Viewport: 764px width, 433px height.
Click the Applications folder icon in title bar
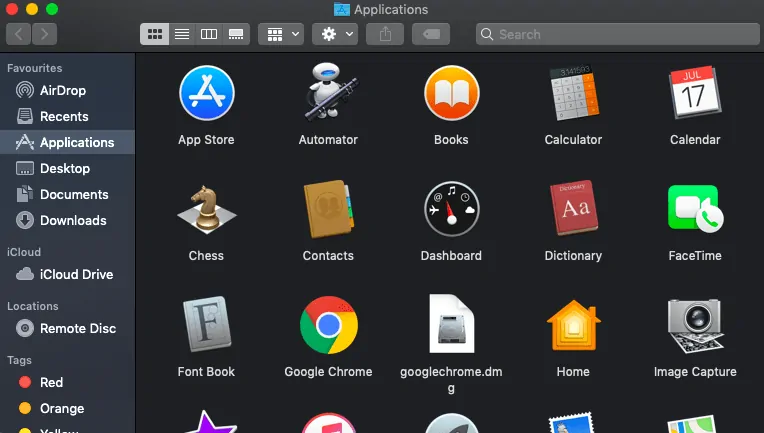342,9
